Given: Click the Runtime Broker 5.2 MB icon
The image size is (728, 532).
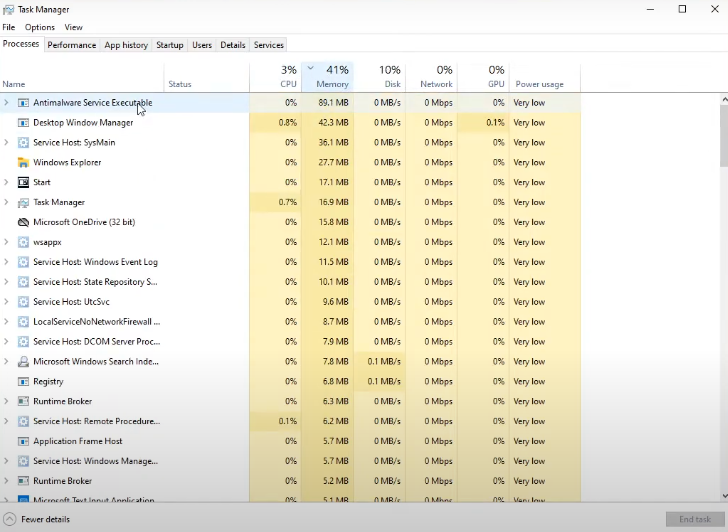Looking at the screenshot, I should (x=23, y=481).
